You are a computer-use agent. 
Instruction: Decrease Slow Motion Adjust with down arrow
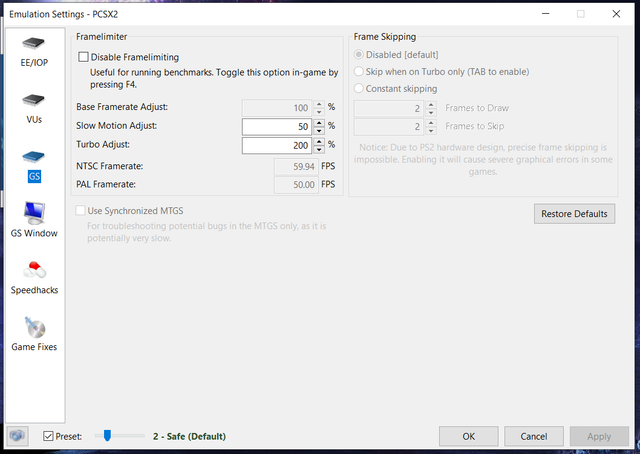coord(319,131)
